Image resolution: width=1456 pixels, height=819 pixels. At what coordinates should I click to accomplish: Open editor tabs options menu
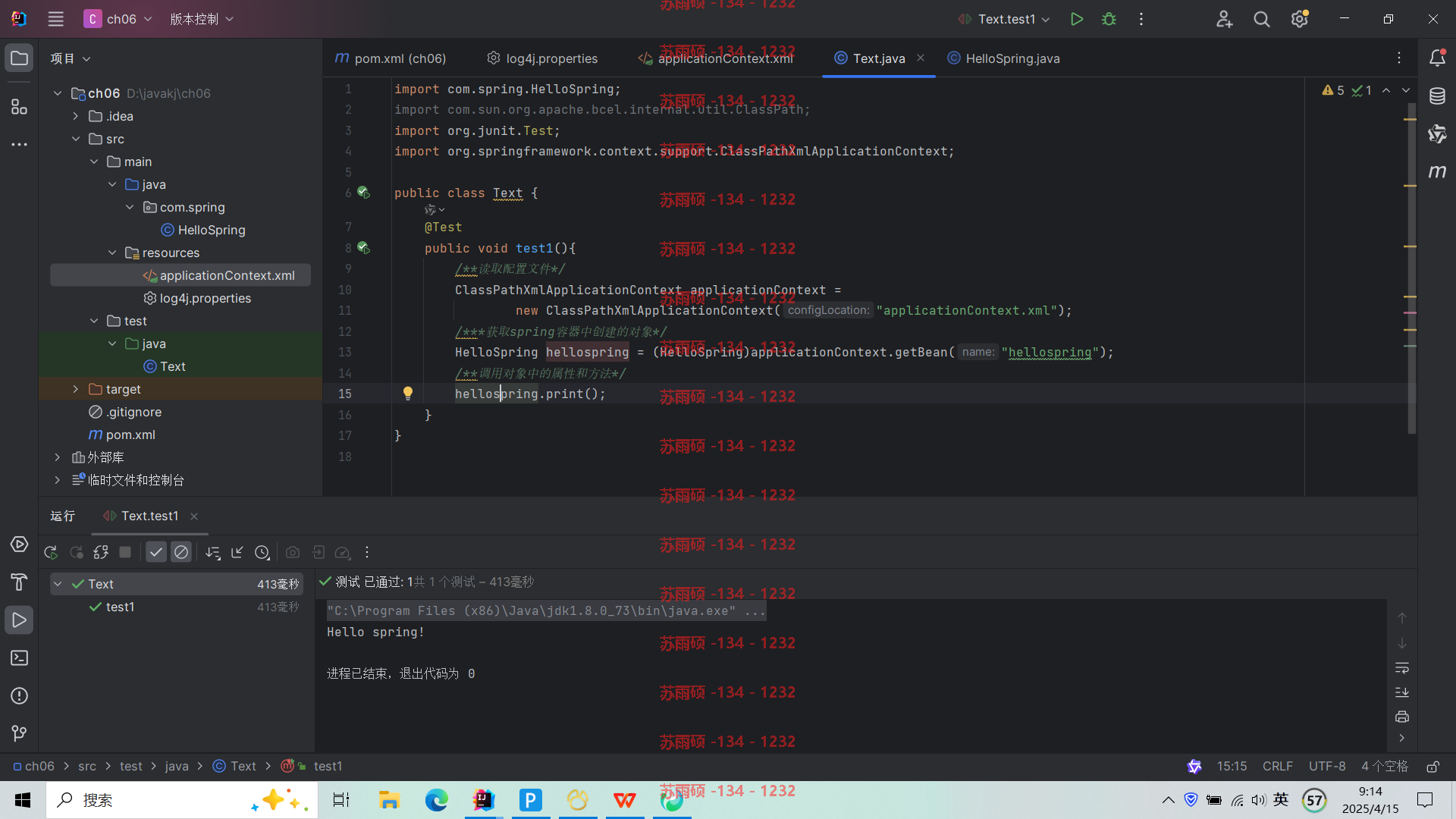(1399, 58)
